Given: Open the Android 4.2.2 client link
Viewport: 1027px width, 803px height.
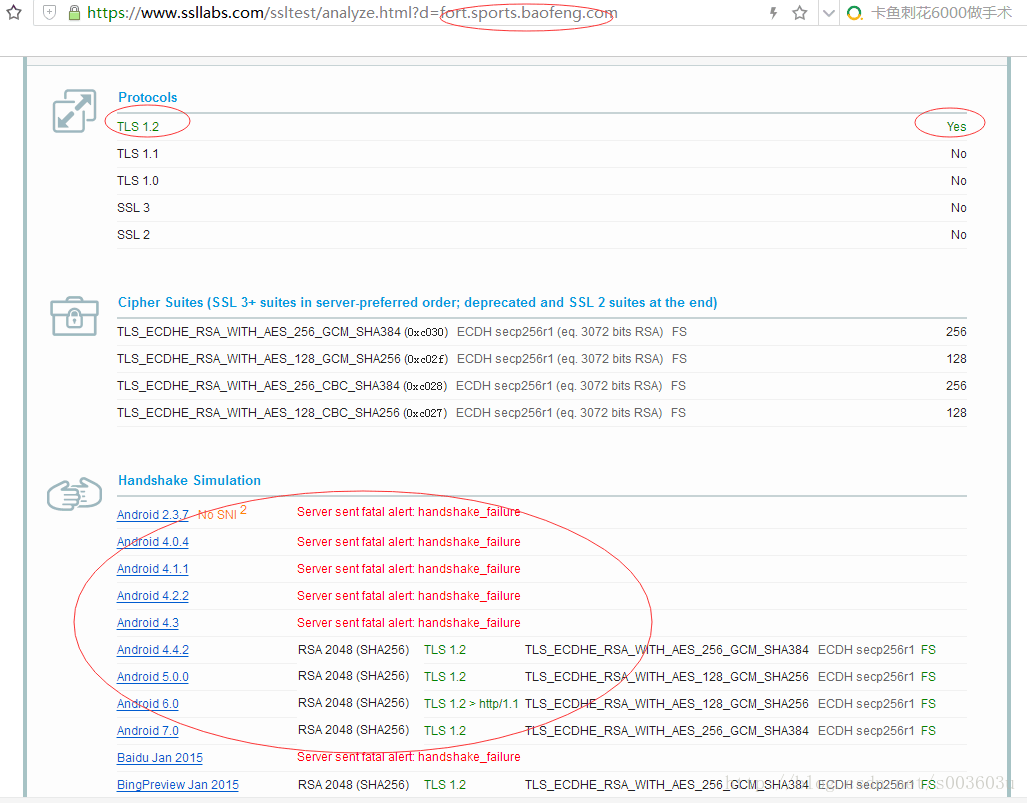Looking at the screenshot, I should pos(153,595).
